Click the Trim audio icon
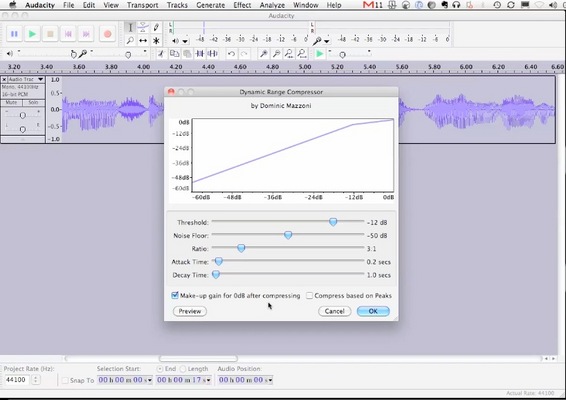This screenshot has width=566, height=400. [x=200, y=54]
